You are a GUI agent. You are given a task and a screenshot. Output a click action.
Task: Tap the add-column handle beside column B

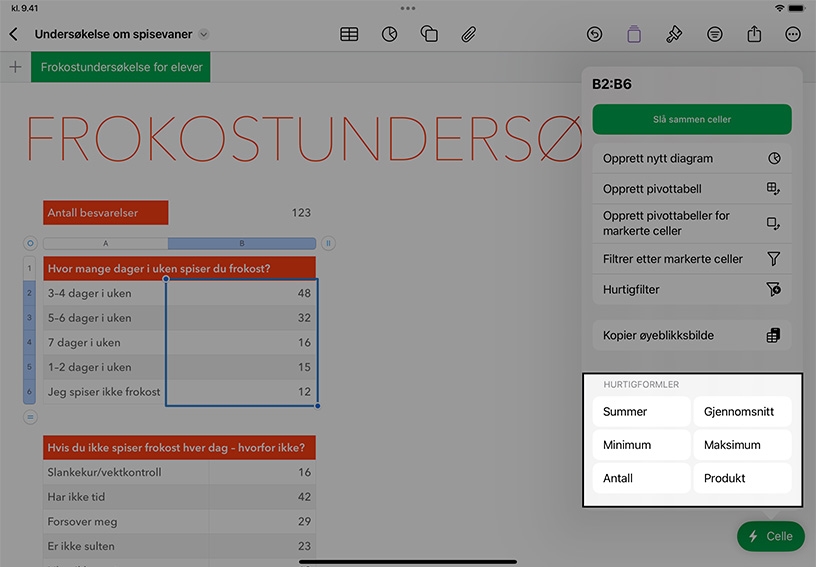tap(328, 243)
